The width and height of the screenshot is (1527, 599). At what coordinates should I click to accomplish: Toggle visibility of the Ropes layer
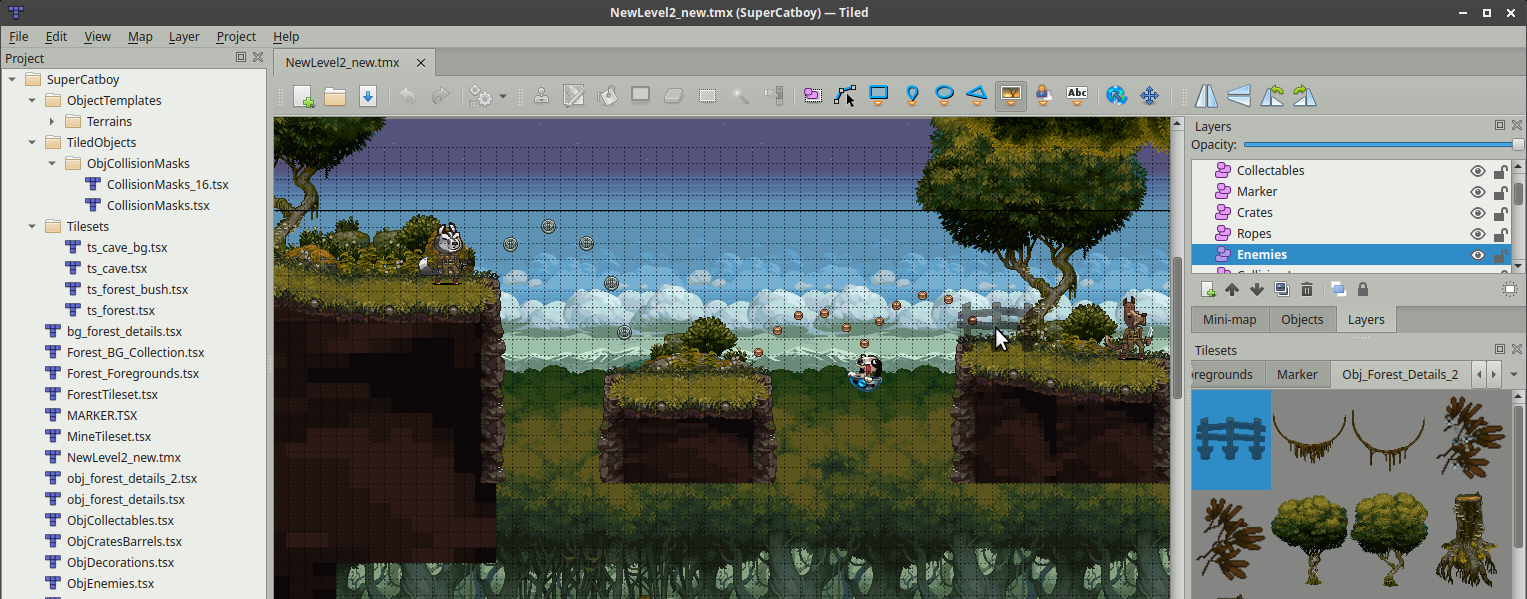[x=1478, y=233]
